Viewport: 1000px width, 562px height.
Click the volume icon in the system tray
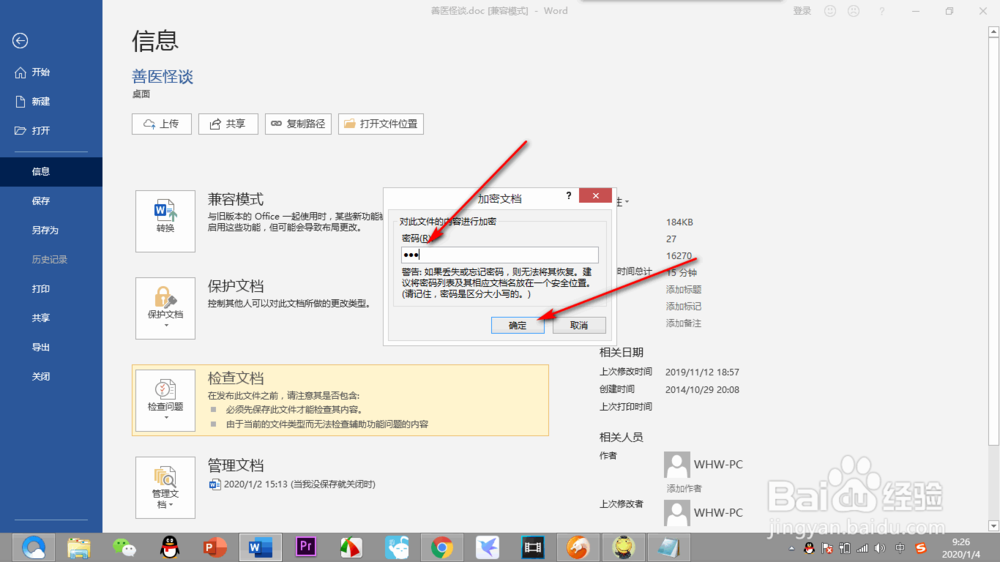tap(880, 548)
